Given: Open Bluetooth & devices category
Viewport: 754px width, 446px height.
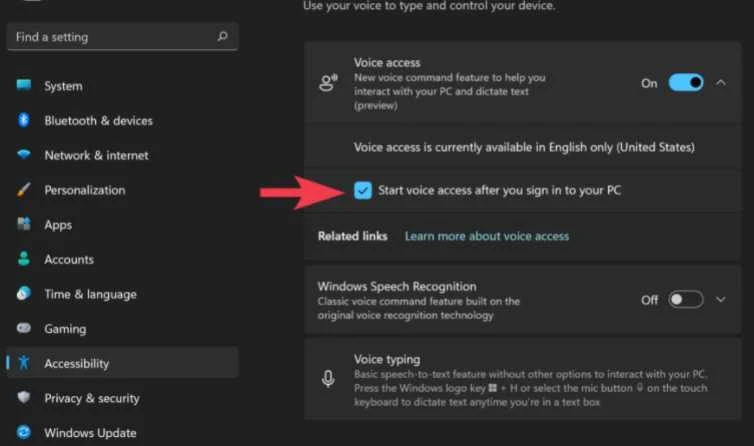Looking at the screenshot, I should [122, 120].
